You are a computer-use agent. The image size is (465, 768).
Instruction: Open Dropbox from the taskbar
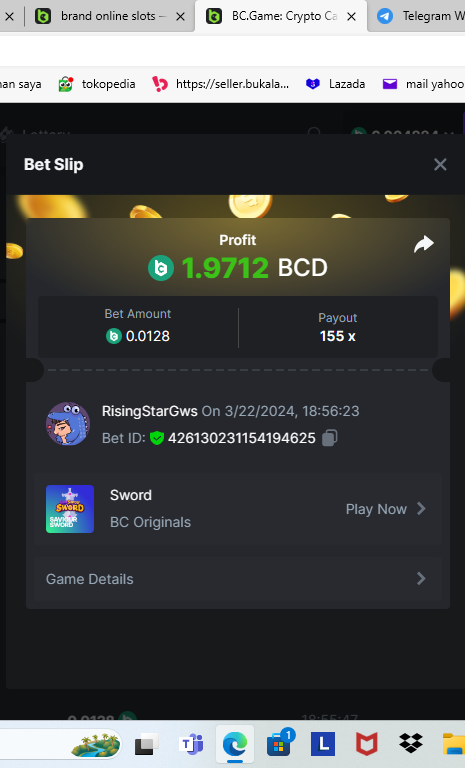[x=411, y=744]
